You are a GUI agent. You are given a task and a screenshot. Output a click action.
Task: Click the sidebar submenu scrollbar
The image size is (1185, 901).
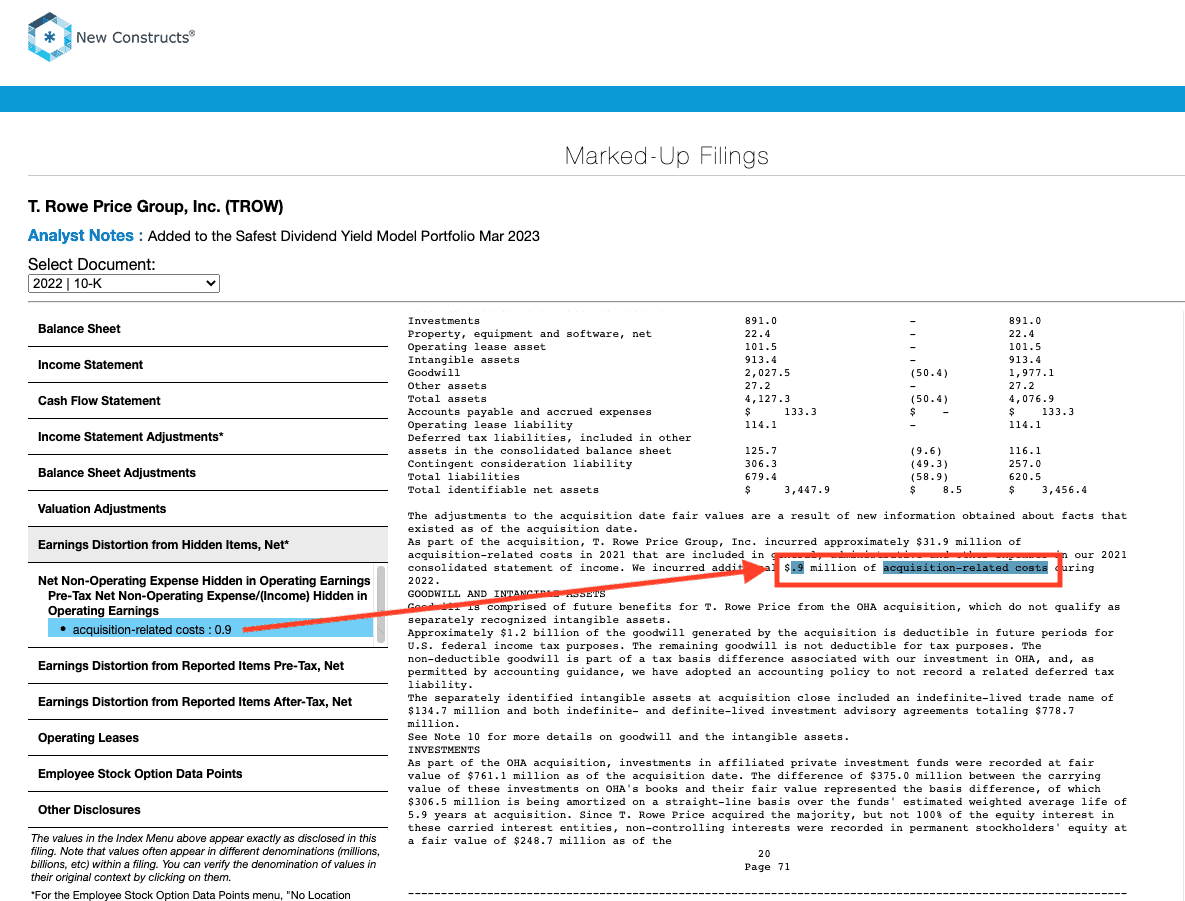pos(382,605)
